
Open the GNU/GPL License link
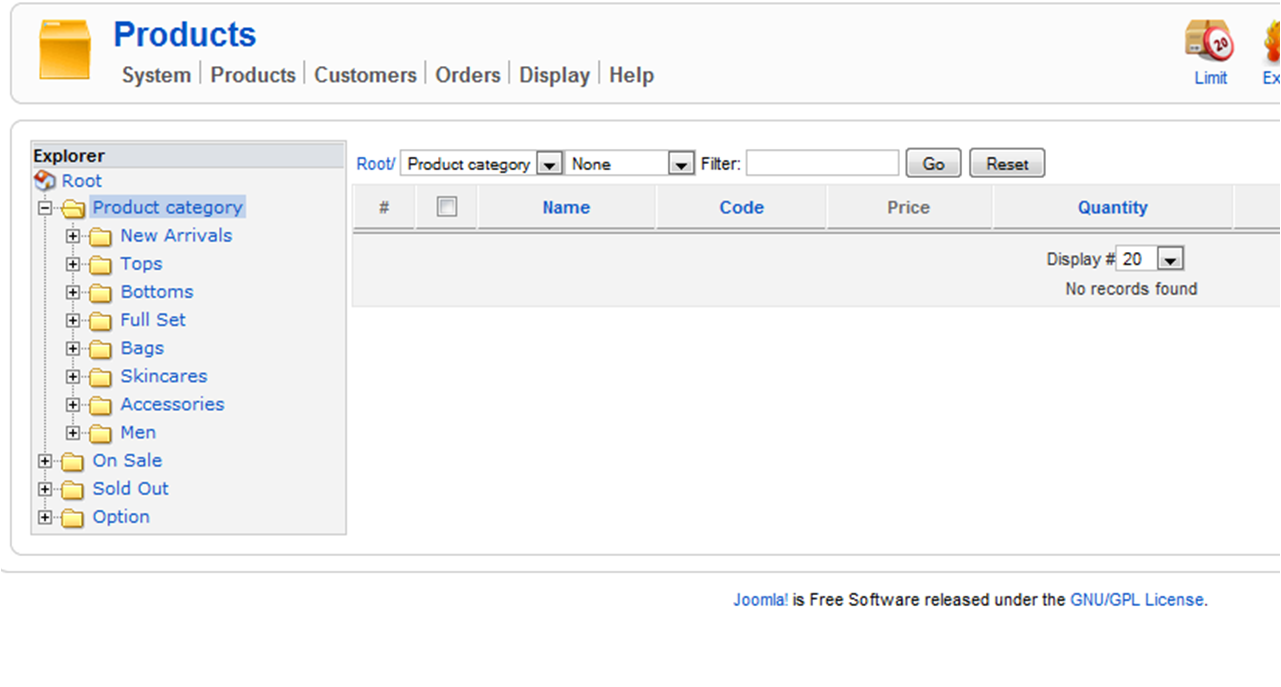[x=1137, y=600]
